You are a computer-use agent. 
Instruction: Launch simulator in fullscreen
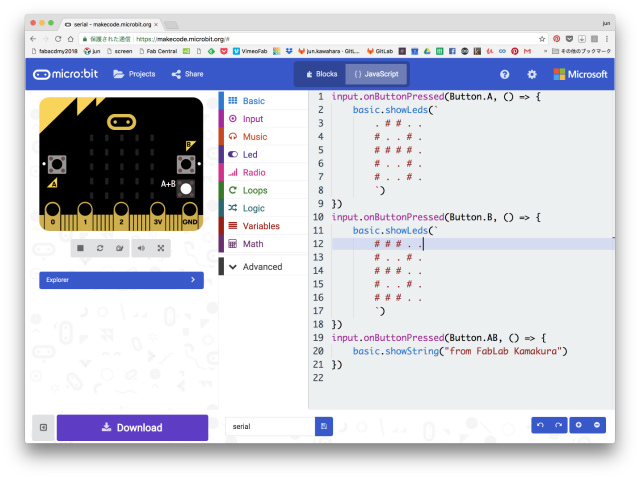pyautogui.click(x=161, y=248)
